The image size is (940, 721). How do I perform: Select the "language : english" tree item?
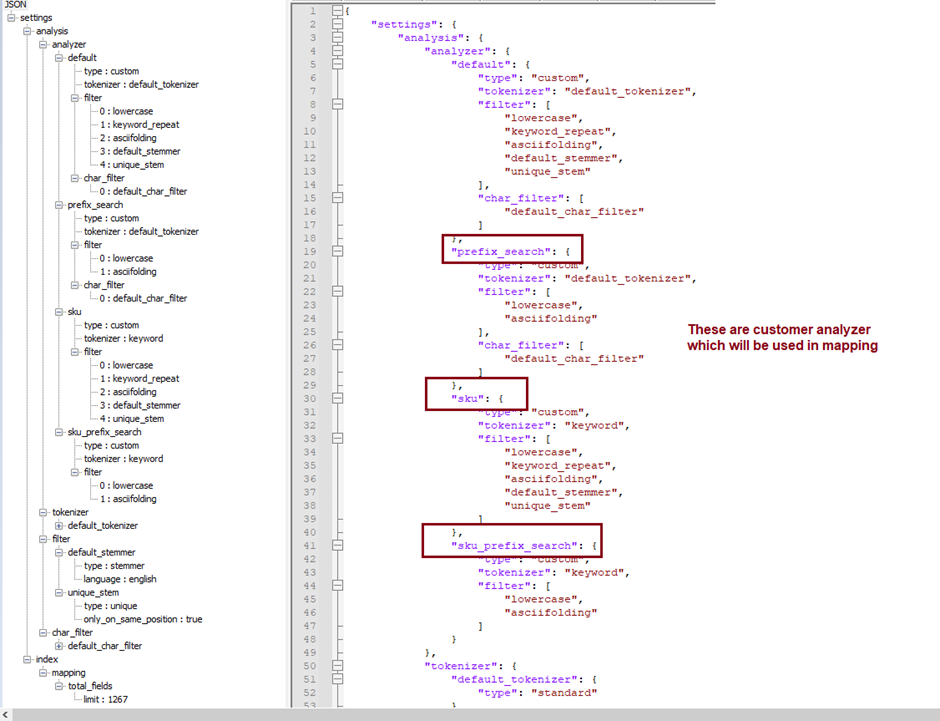(120, 579)
